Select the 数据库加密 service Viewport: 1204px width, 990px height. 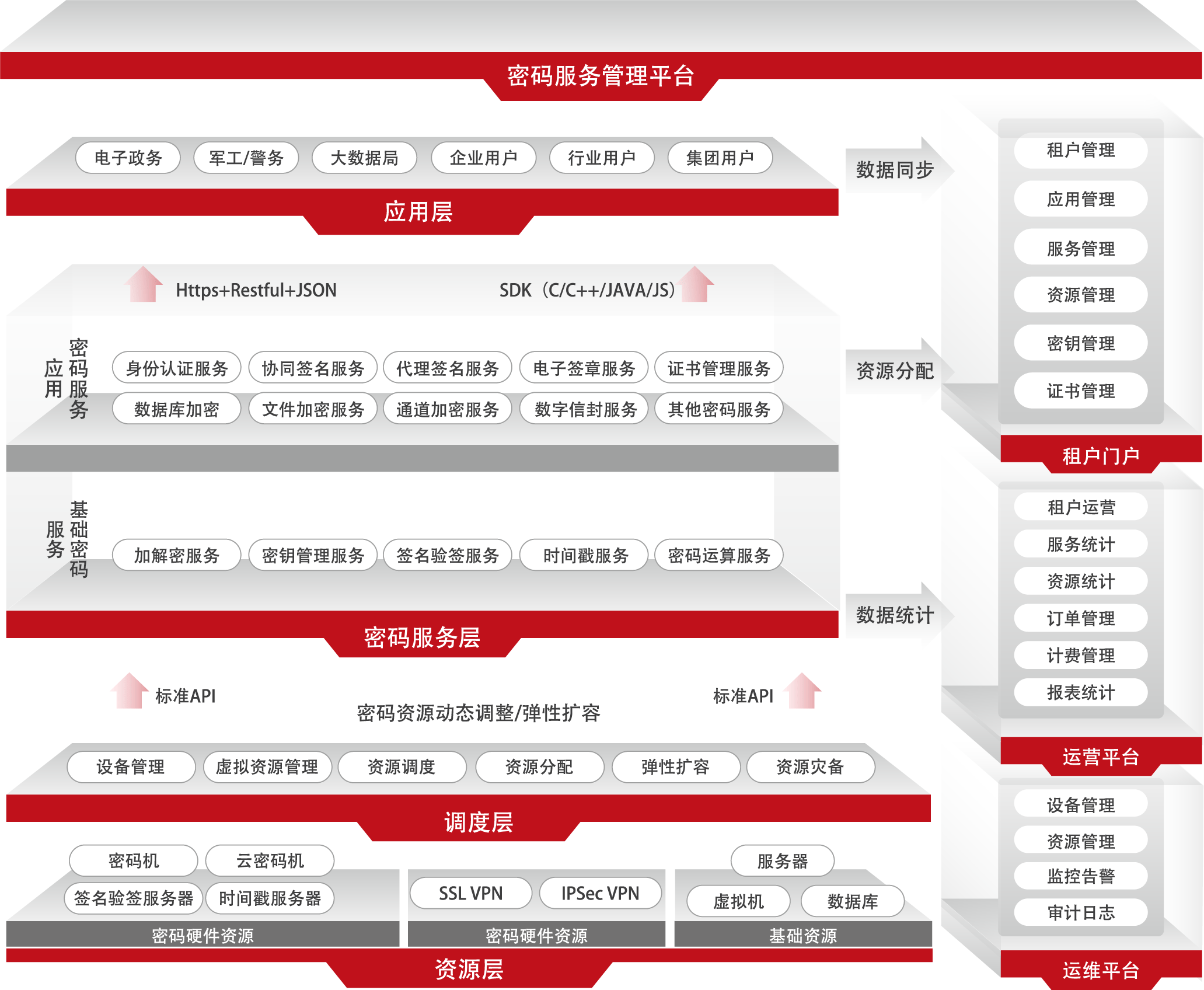176,409
